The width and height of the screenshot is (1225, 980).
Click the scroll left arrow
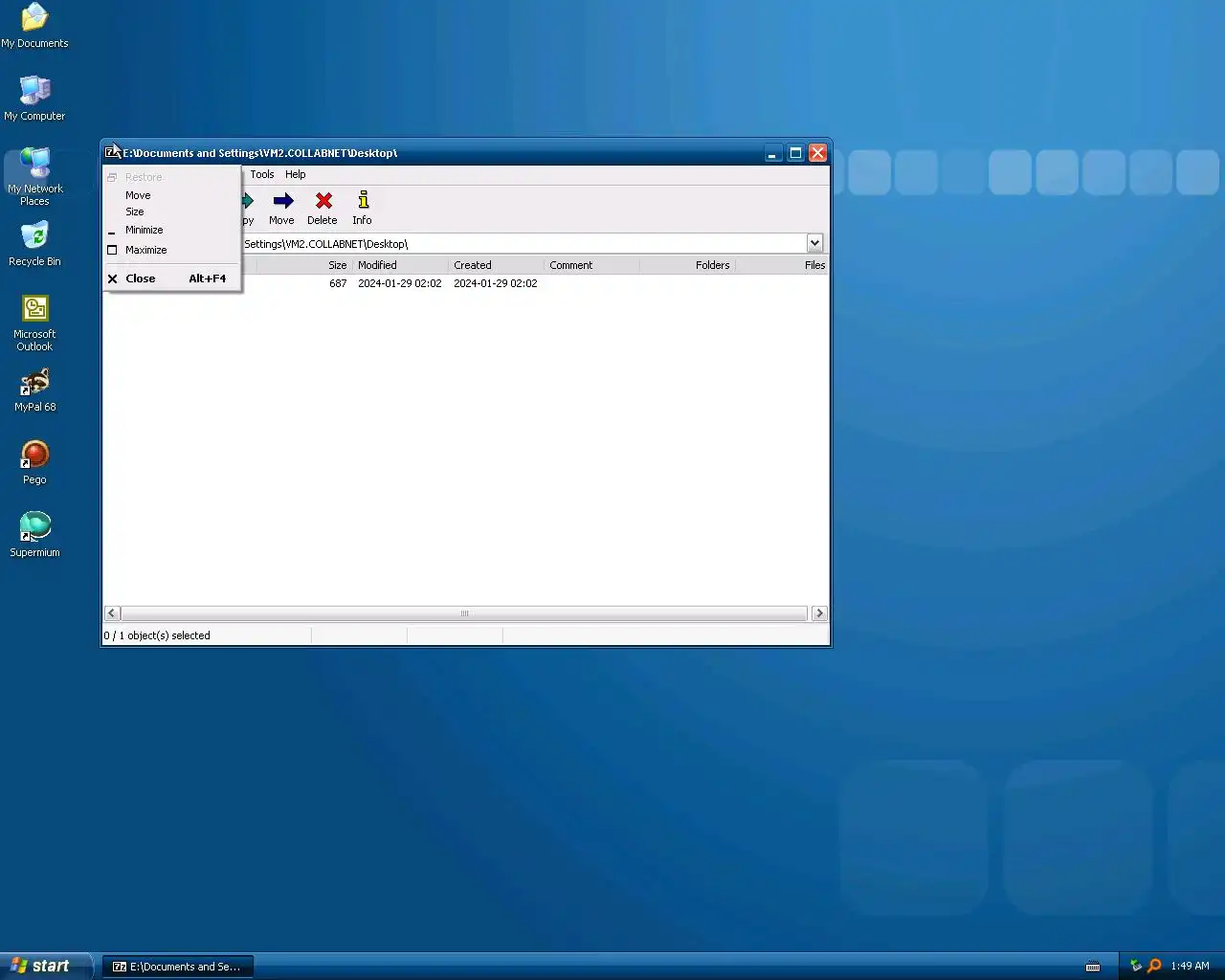pos(112,613)
